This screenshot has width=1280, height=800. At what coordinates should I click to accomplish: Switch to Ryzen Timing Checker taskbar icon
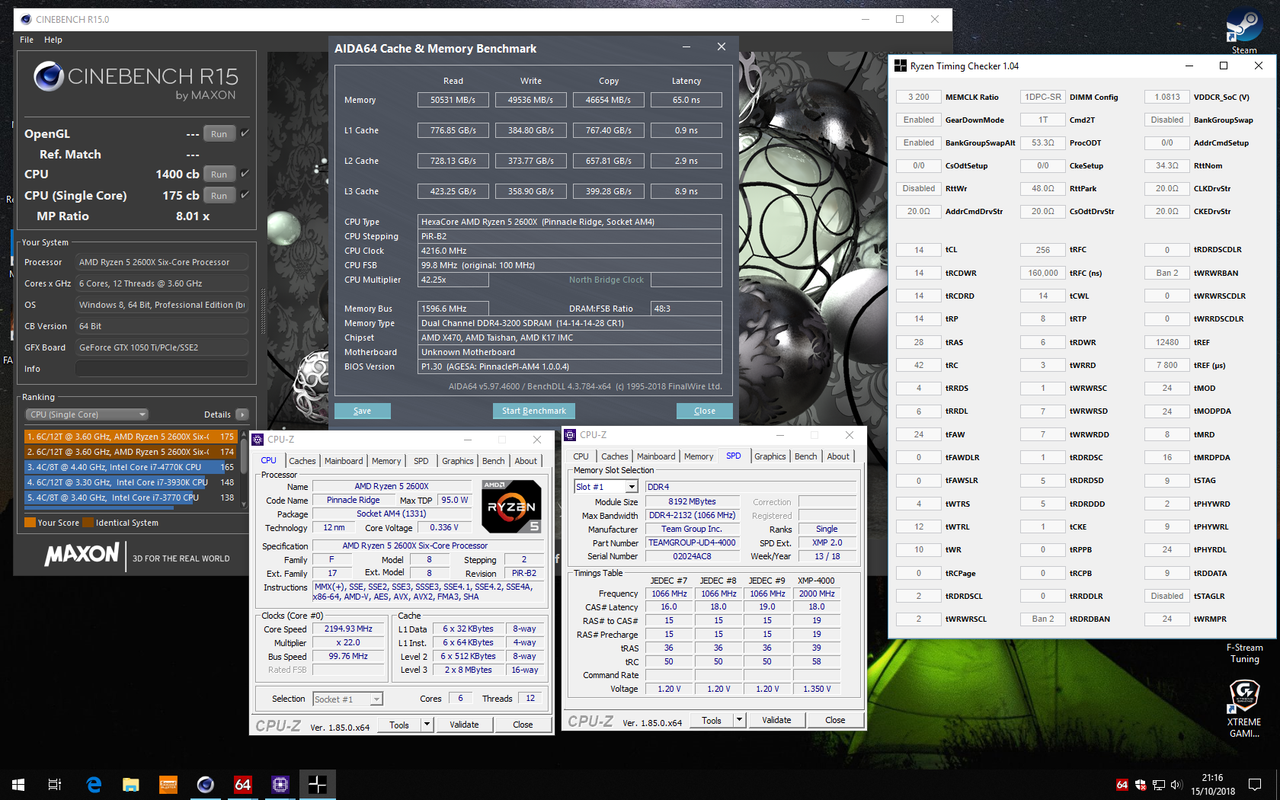316,785
